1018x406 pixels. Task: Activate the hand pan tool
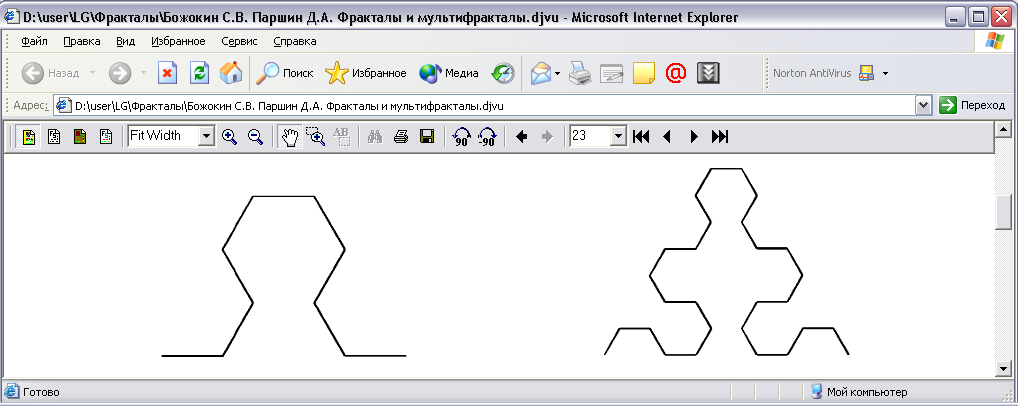[290, 136]
